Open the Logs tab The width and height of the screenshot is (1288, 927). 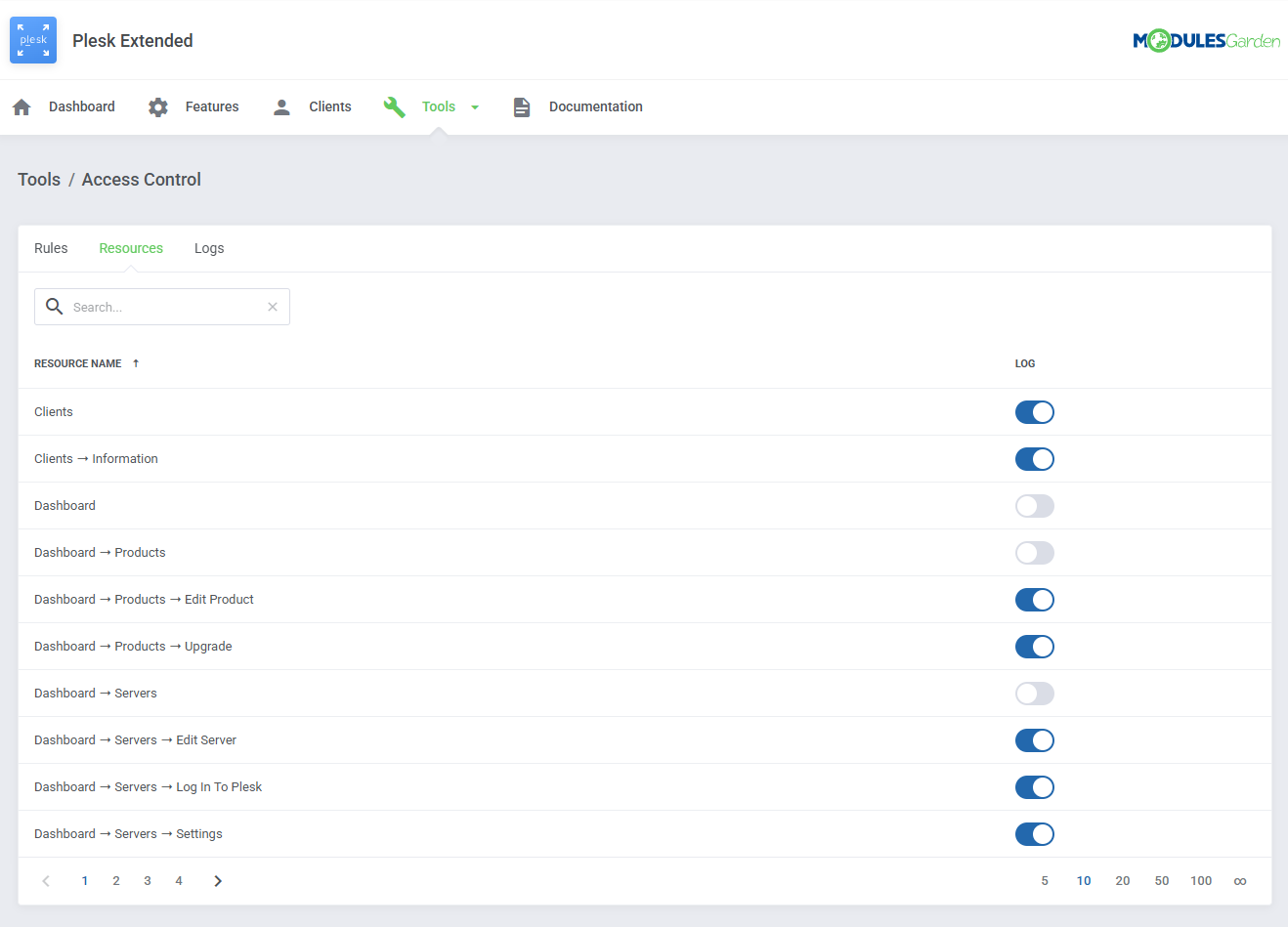[209, 248]
